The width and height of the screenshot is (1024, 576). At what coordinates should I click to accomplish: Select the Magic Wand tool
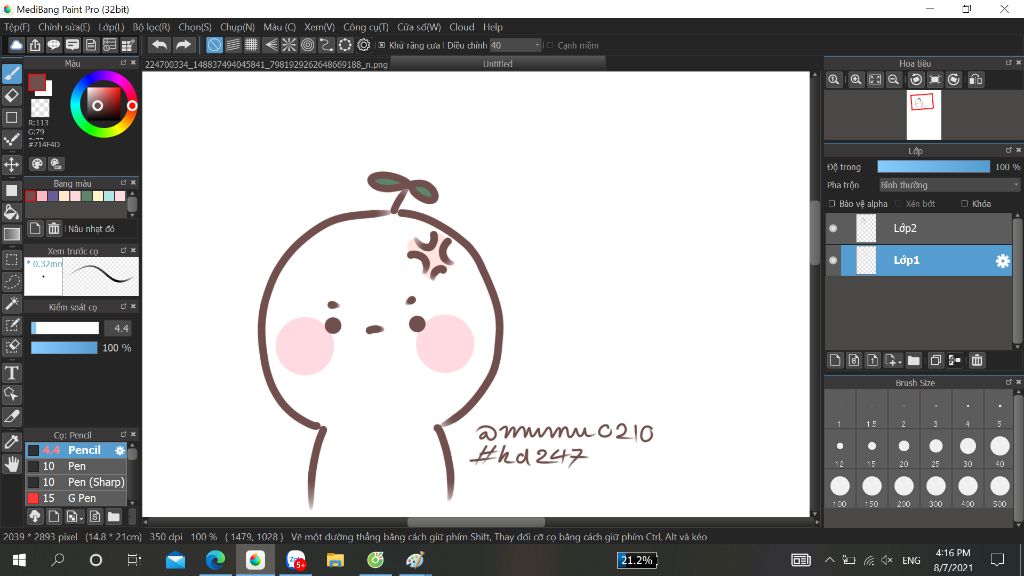[x=12, y=303]
